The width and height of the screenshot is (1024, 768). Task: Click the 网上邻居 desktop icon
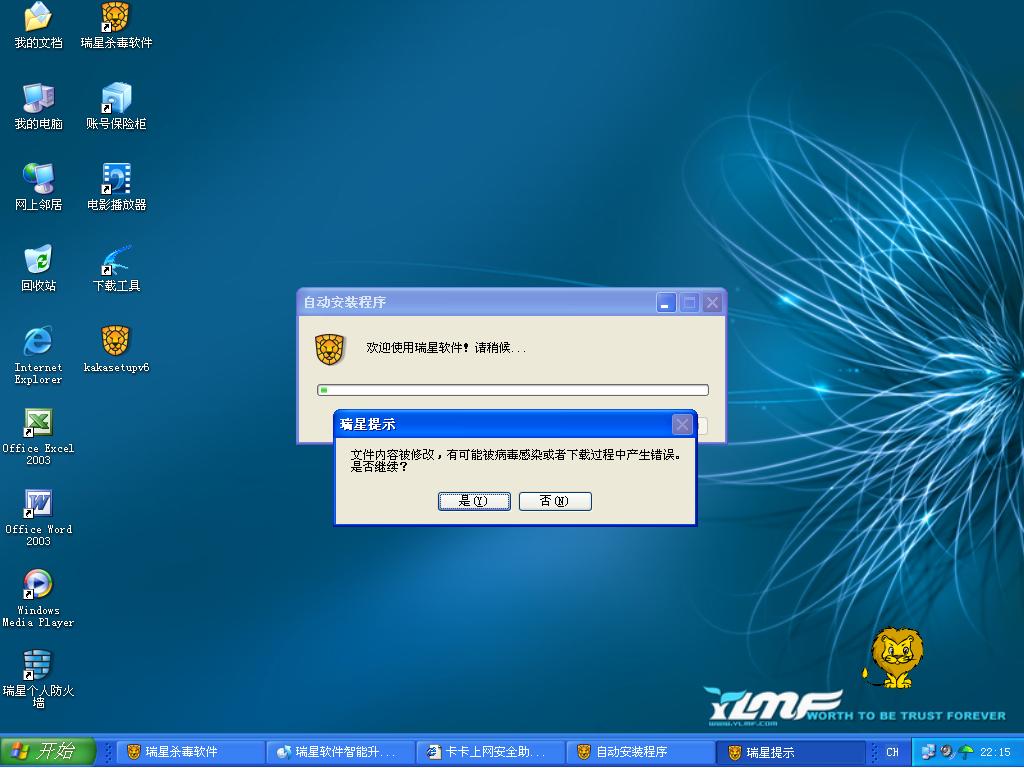point(38,187)
